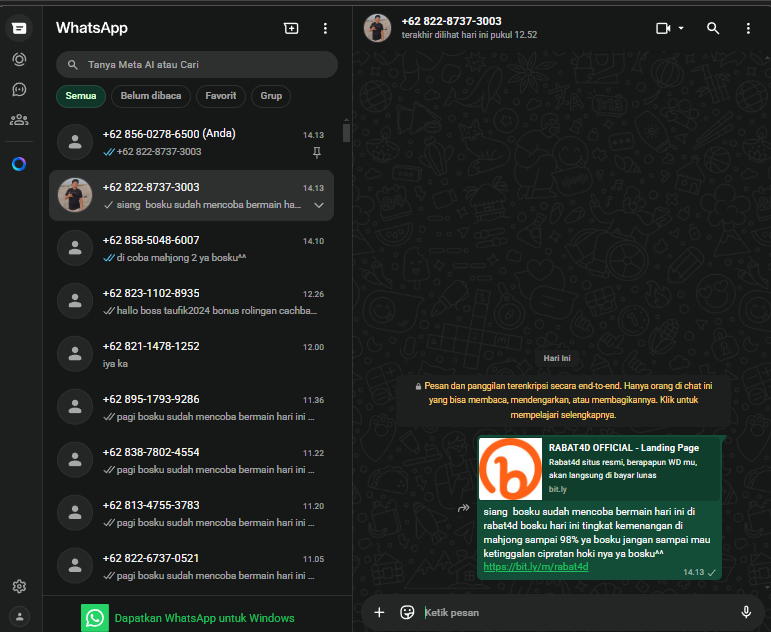Select the Semua filter tab
This screenshot has height=632, width=771.
[x=81, y=96]
